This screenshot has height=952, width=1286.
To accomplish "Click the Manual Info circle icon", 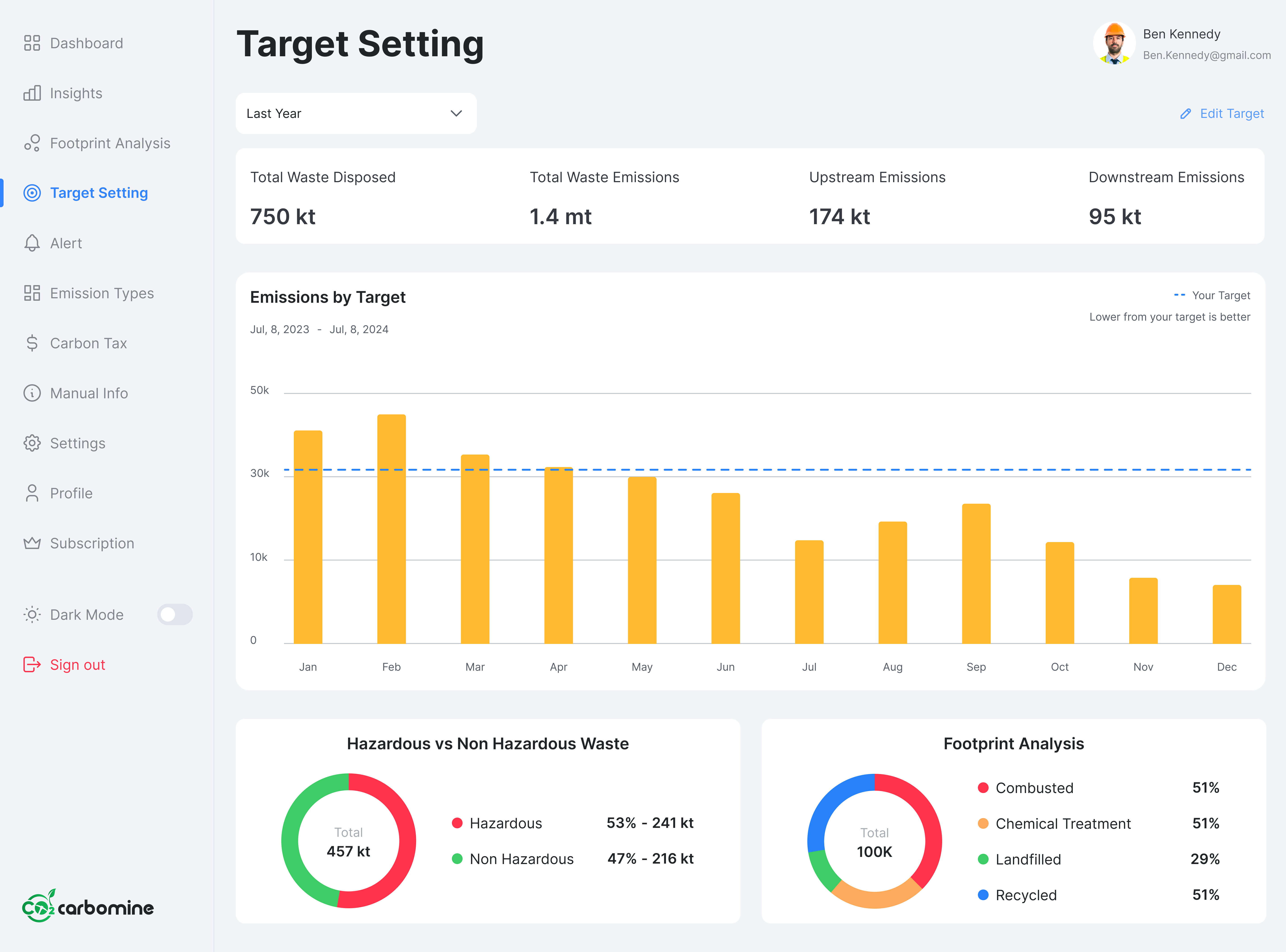I will [32, 393].
